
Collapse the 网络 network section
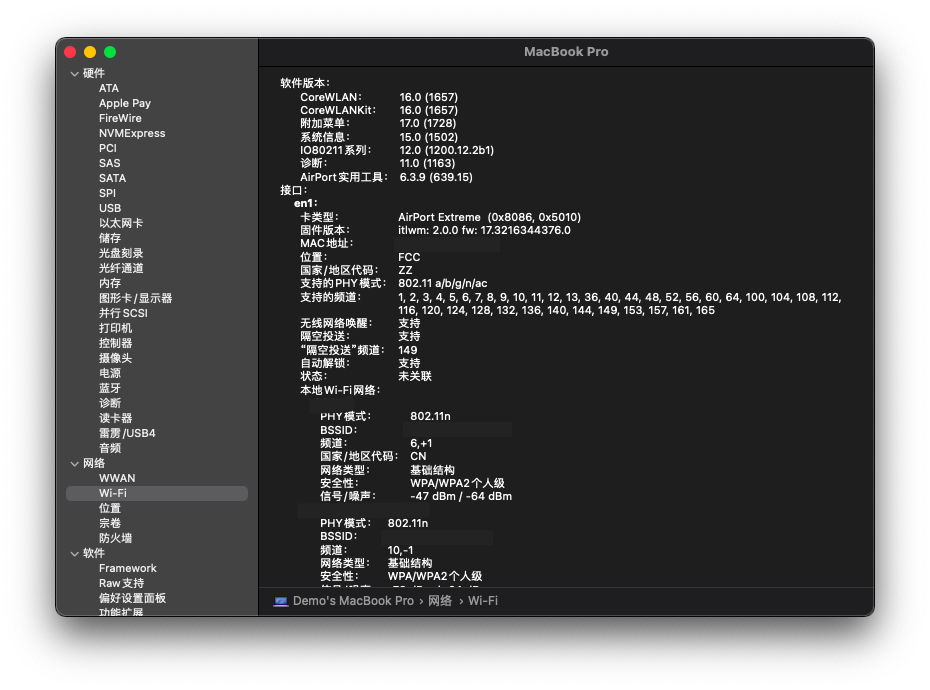click(x=74, y=463)
